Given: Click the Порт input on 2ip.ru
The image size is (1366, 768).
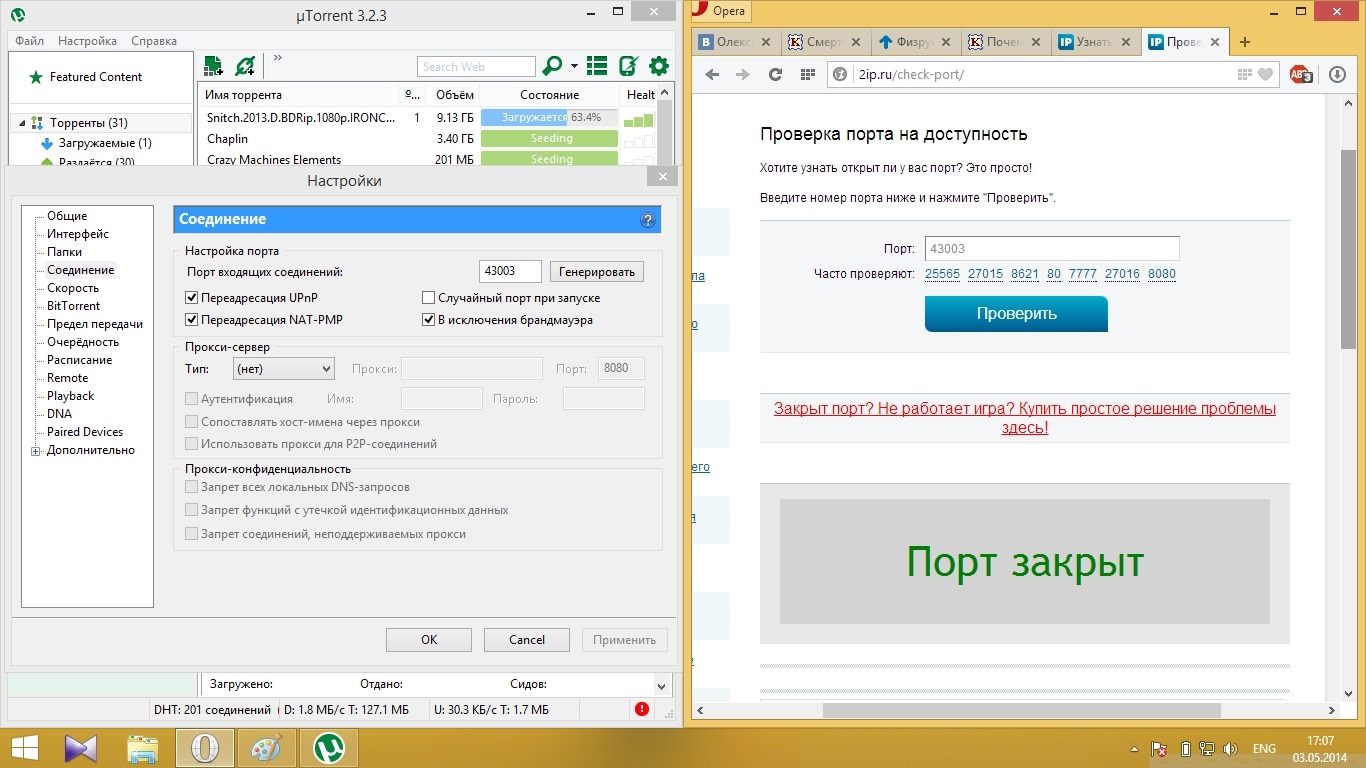Looking at the screenshot, I should 1051,248.
